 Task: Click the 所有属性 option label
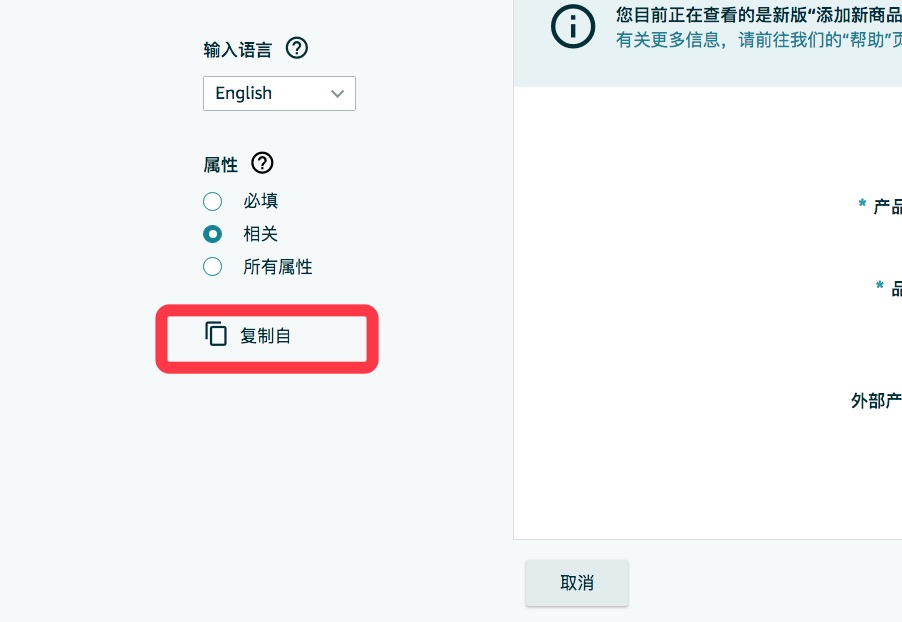point(278,267)
